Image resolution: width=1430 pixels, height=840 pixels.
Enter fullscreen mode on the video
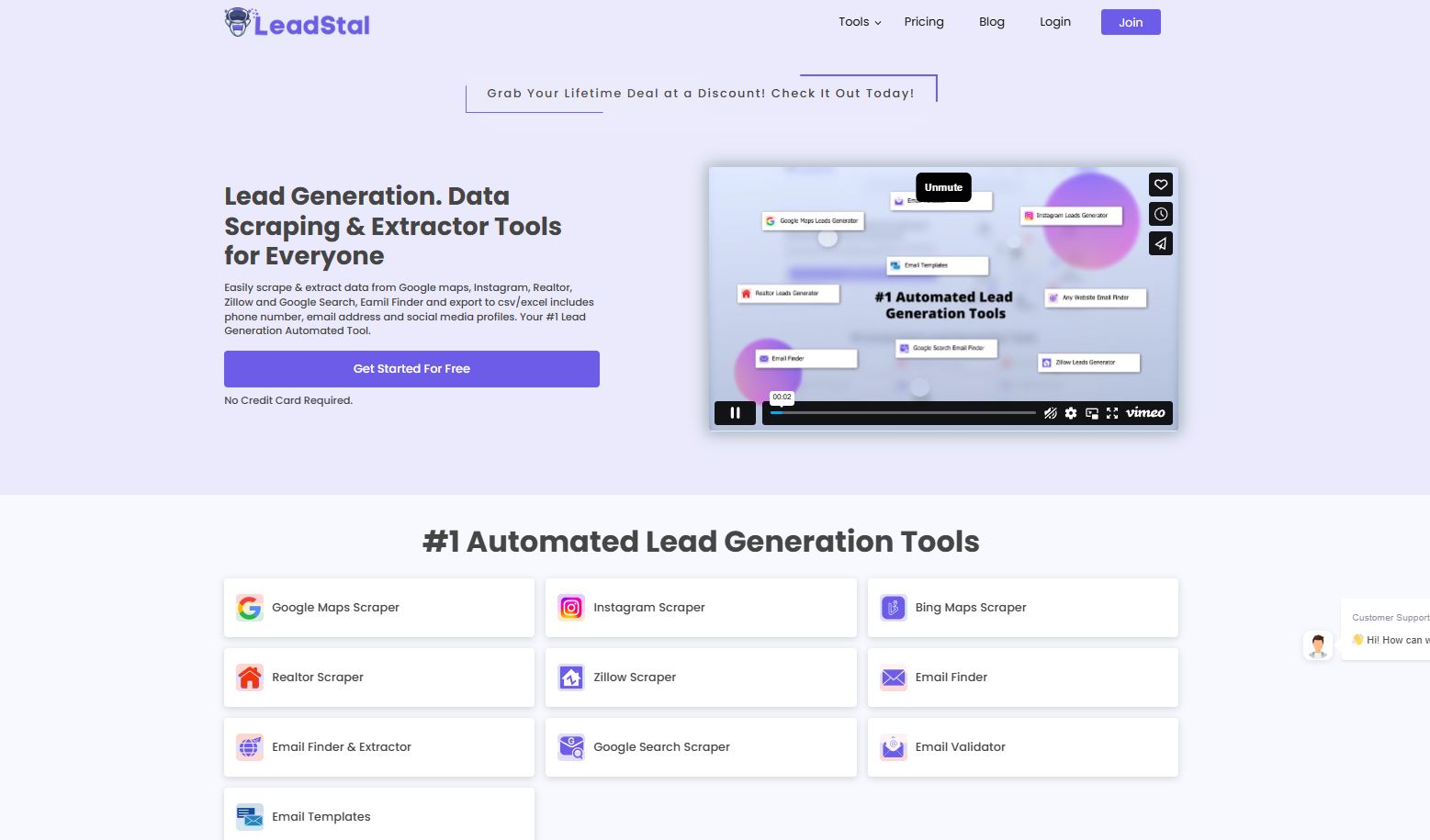(1112, 413)
